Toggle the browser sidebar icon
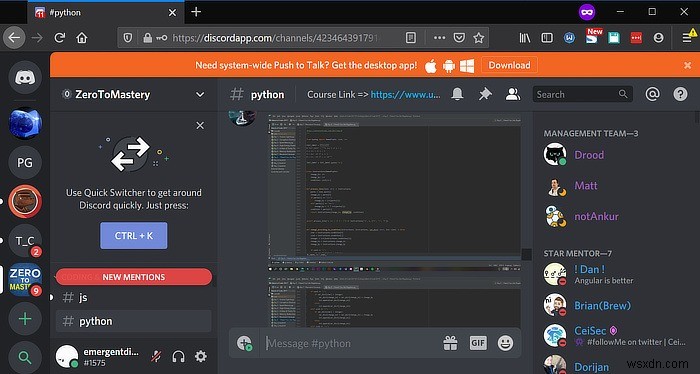Screen dimensions: 700x374 tap(547, 38)
